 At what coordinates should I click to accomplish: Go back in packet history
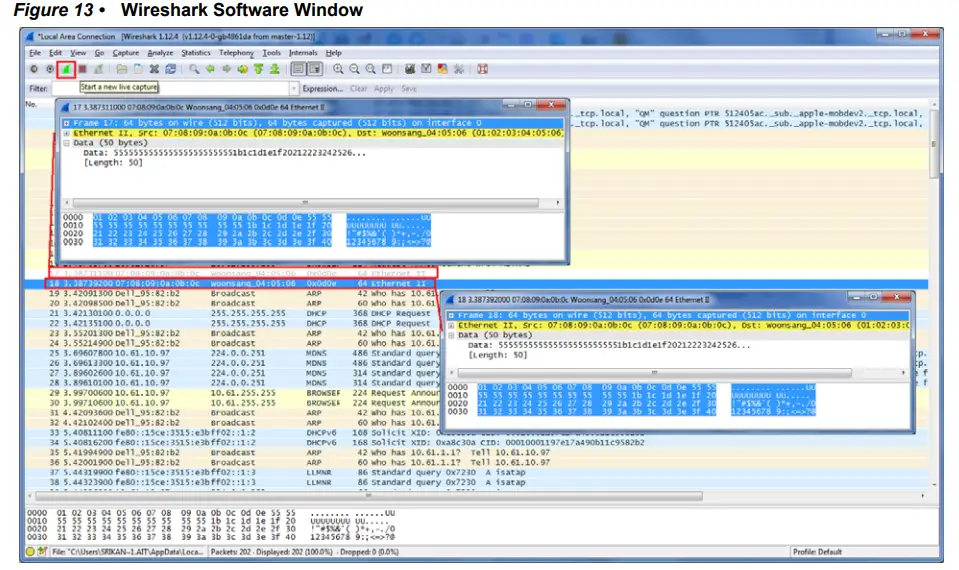[210, 69]
